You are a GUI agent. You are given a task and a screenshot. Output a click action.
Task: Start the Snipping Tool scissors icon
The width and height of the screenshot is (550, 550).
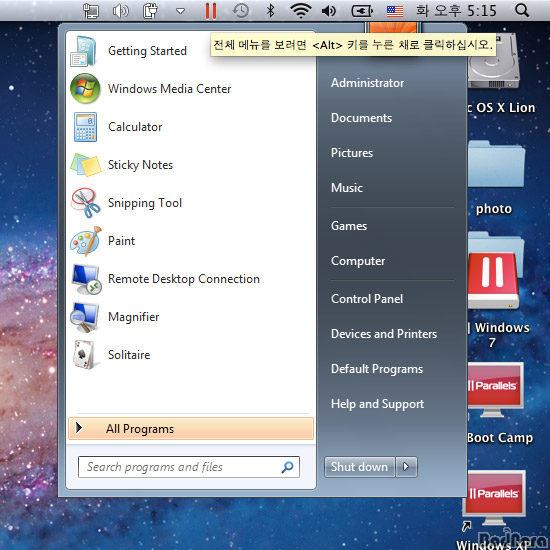point(86,203)
